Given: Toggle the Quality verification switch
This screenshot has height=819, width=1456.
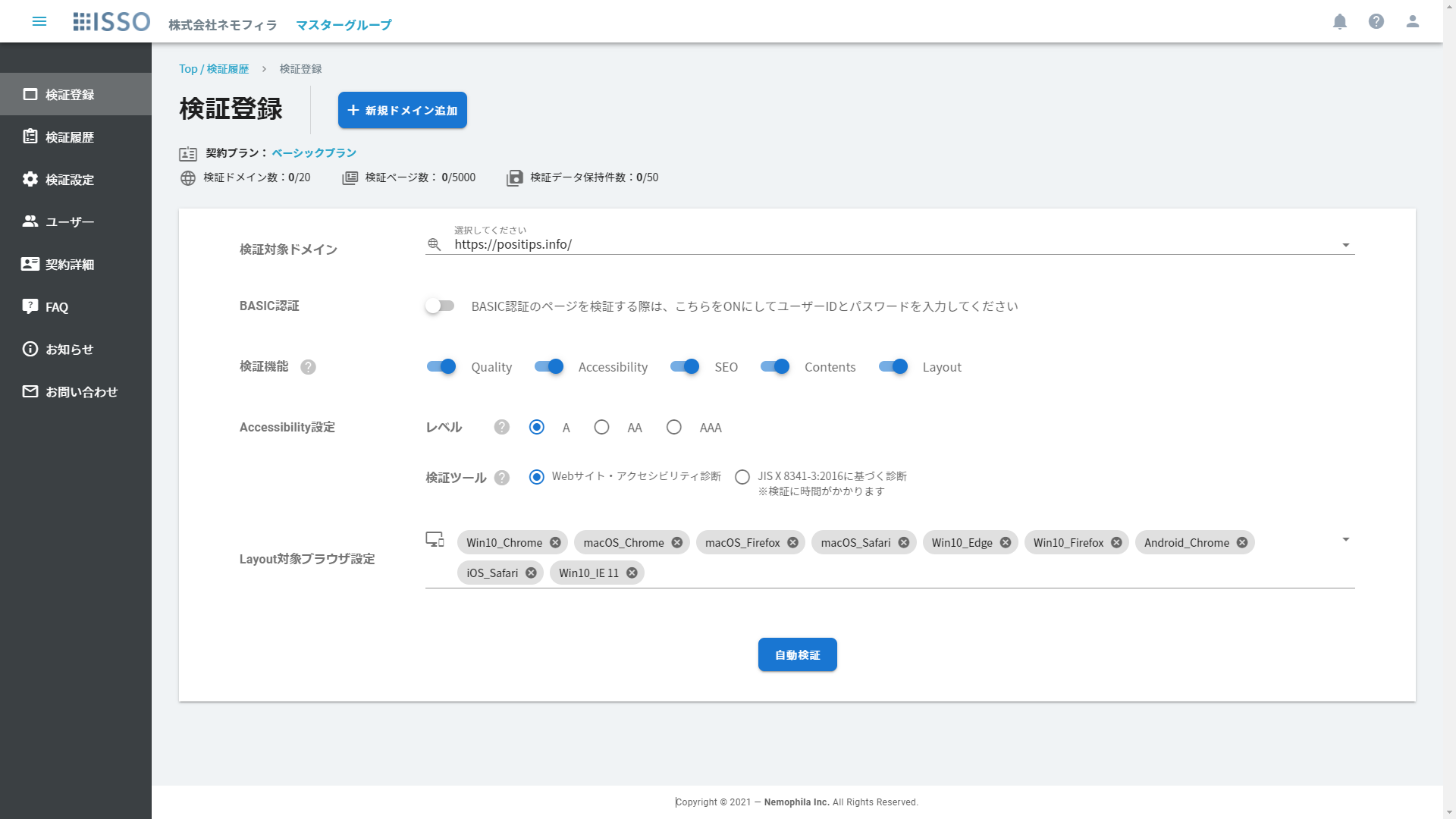Looking at the screenshot, I should click(441, 367).
